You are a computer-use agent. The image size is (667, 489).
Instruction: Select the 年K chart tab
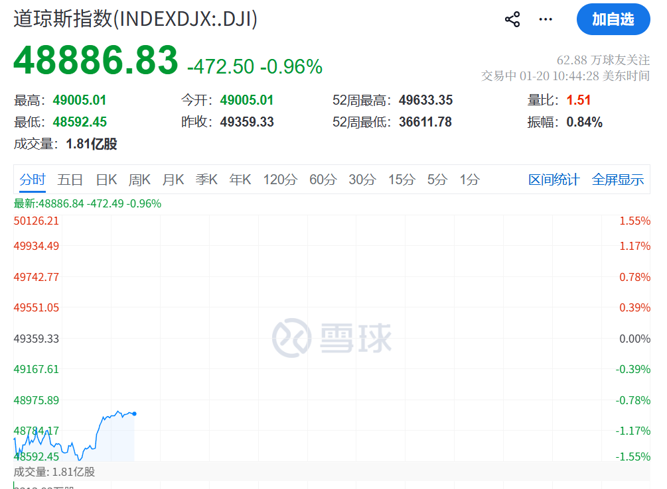point(240,180)
